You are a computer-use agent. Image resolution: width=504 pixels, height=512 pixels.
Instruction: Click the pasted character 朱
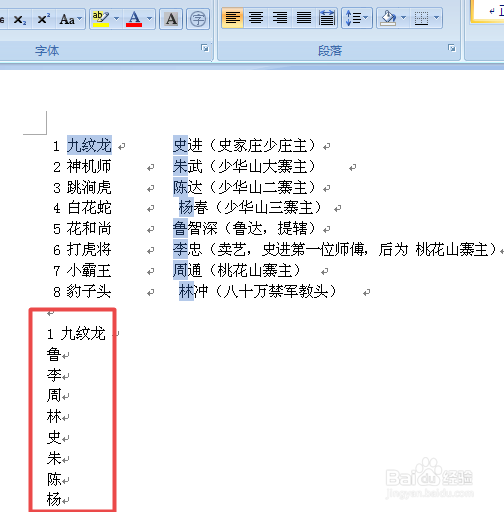coord(54,458)
